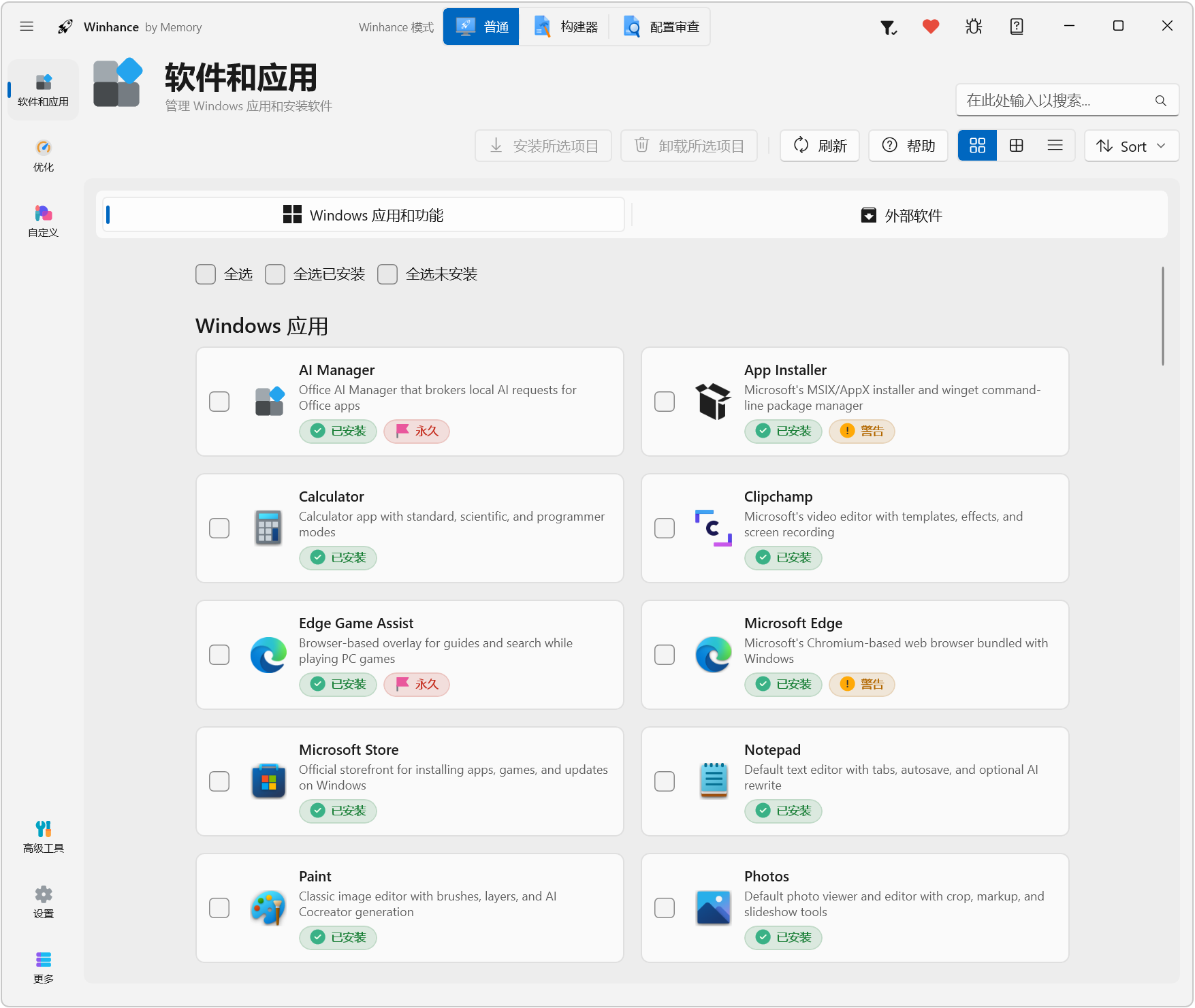The height and width of the screenshot is (1008, 1195).
Task: Click the Help (帮助) button
Action: pyautogui.click(x=908, y=146)
